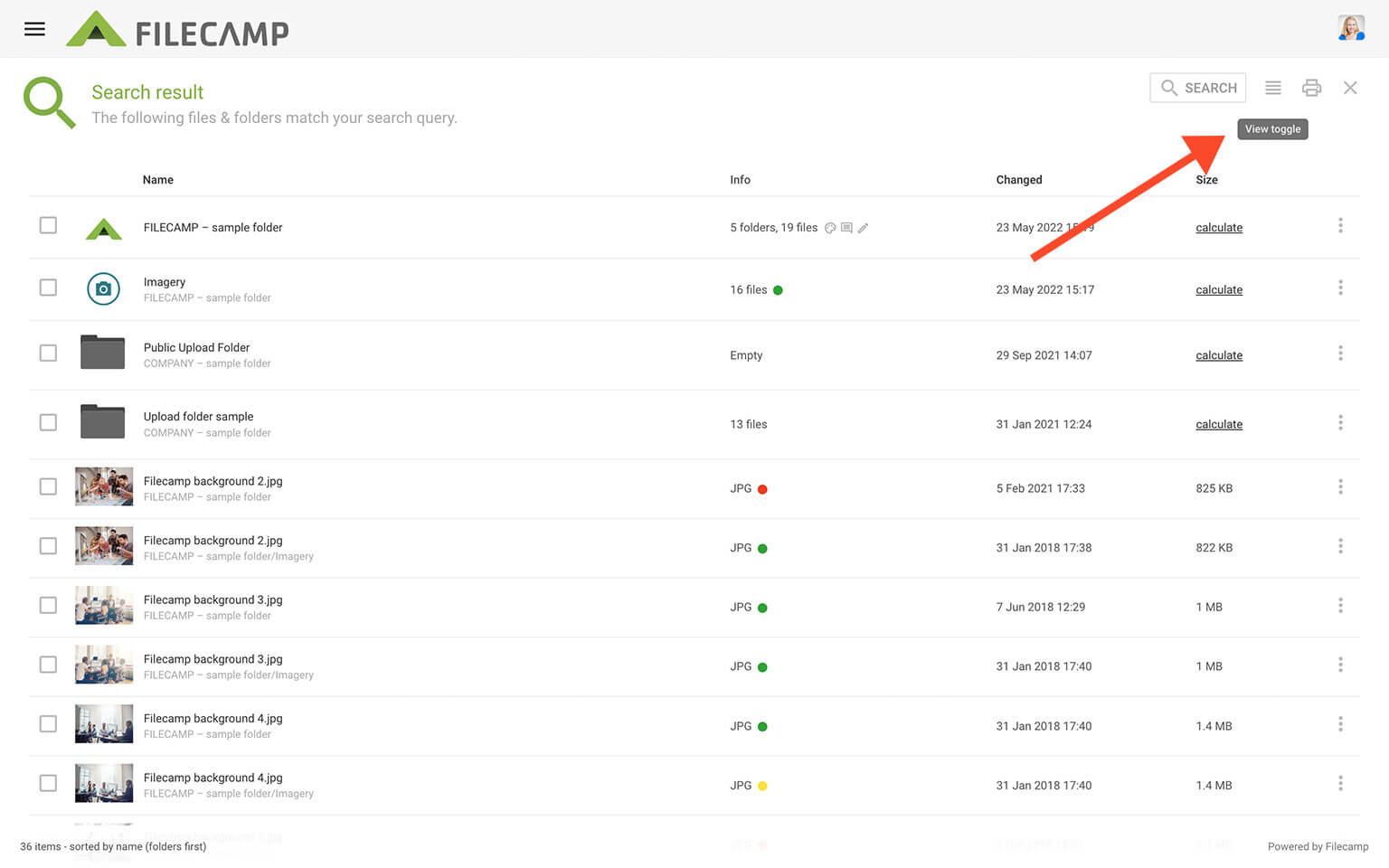Click the SEARCH button
The height and width of the screenshot is (868, 1389).
click(1197, 88)
